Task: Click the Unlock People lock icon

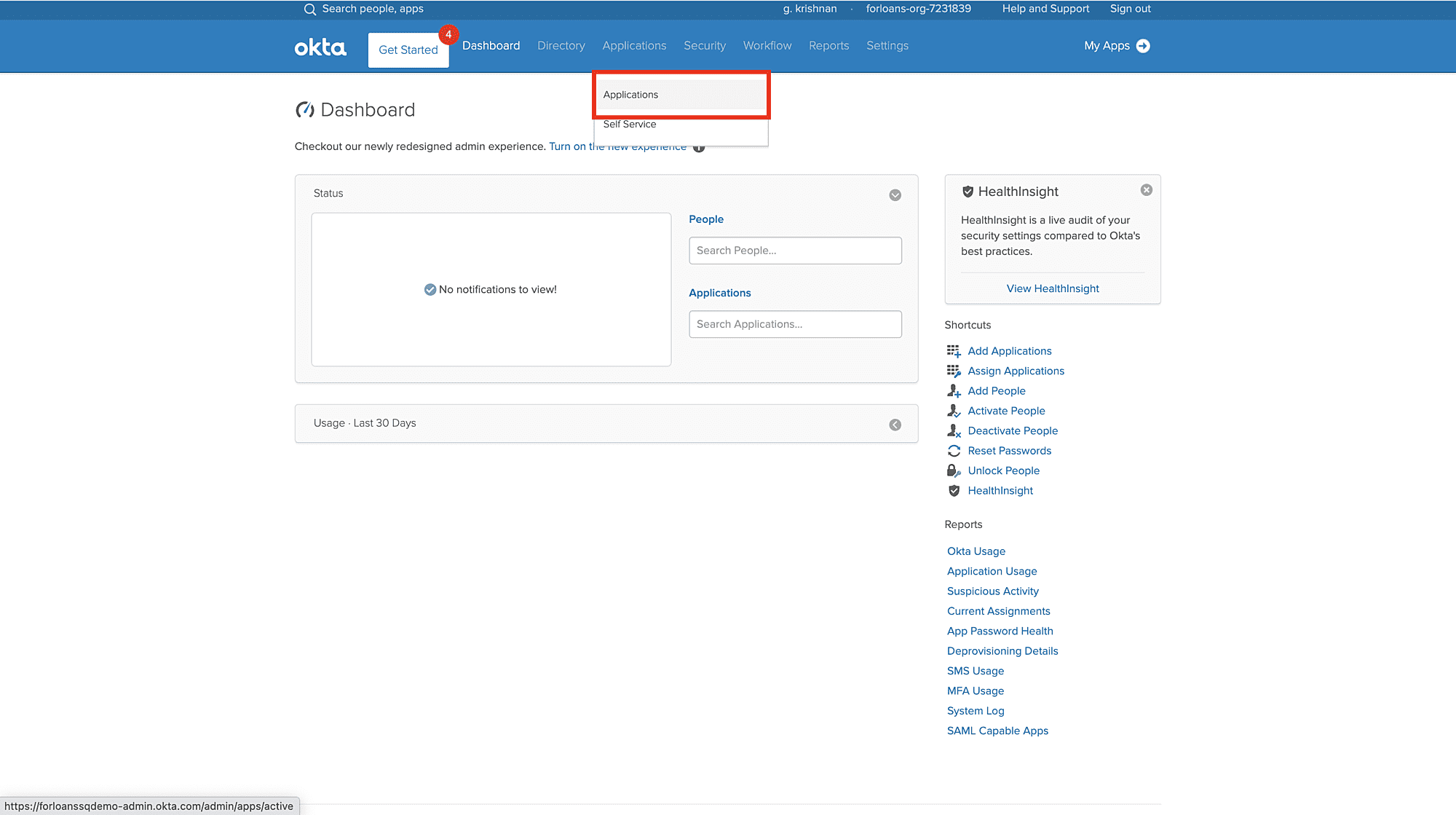Action: click(954, 471)
